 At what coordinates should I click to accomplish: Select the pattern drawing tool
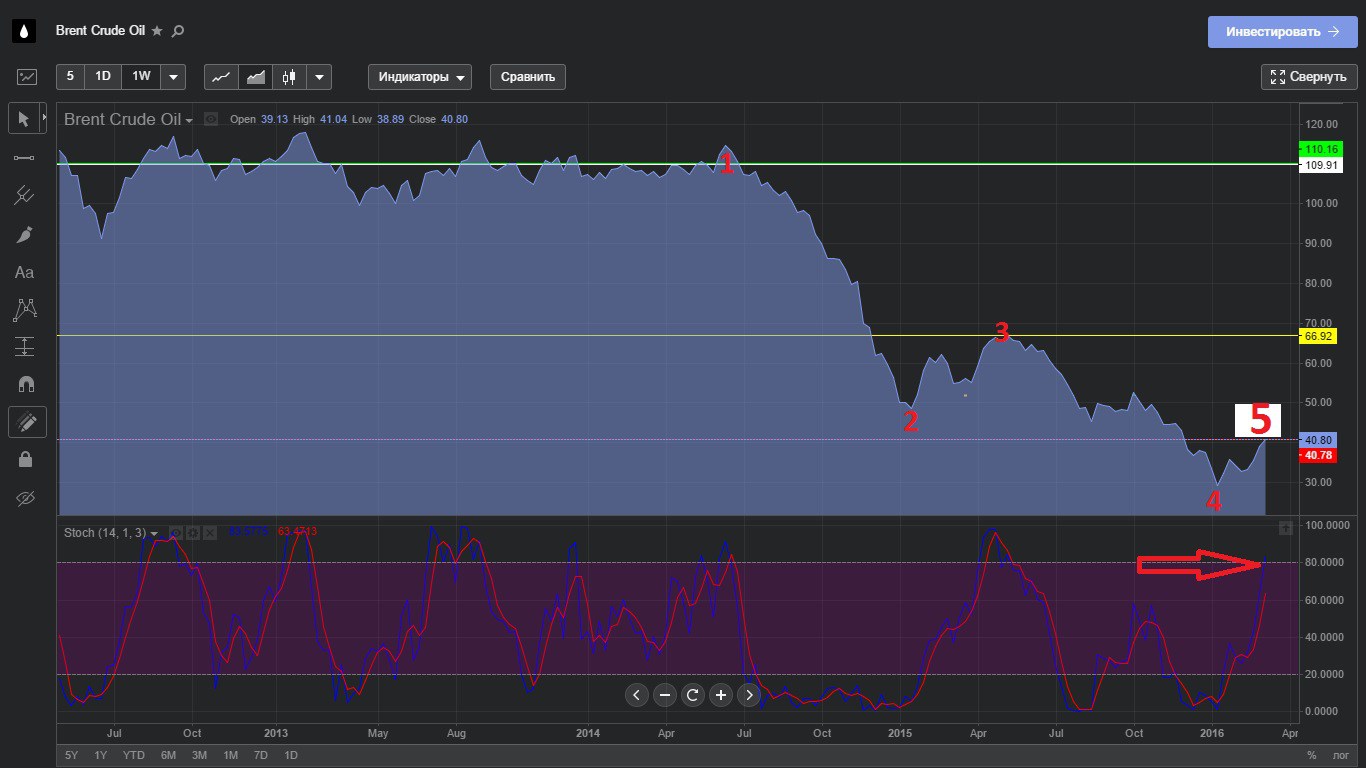click(x=24, y=310)
